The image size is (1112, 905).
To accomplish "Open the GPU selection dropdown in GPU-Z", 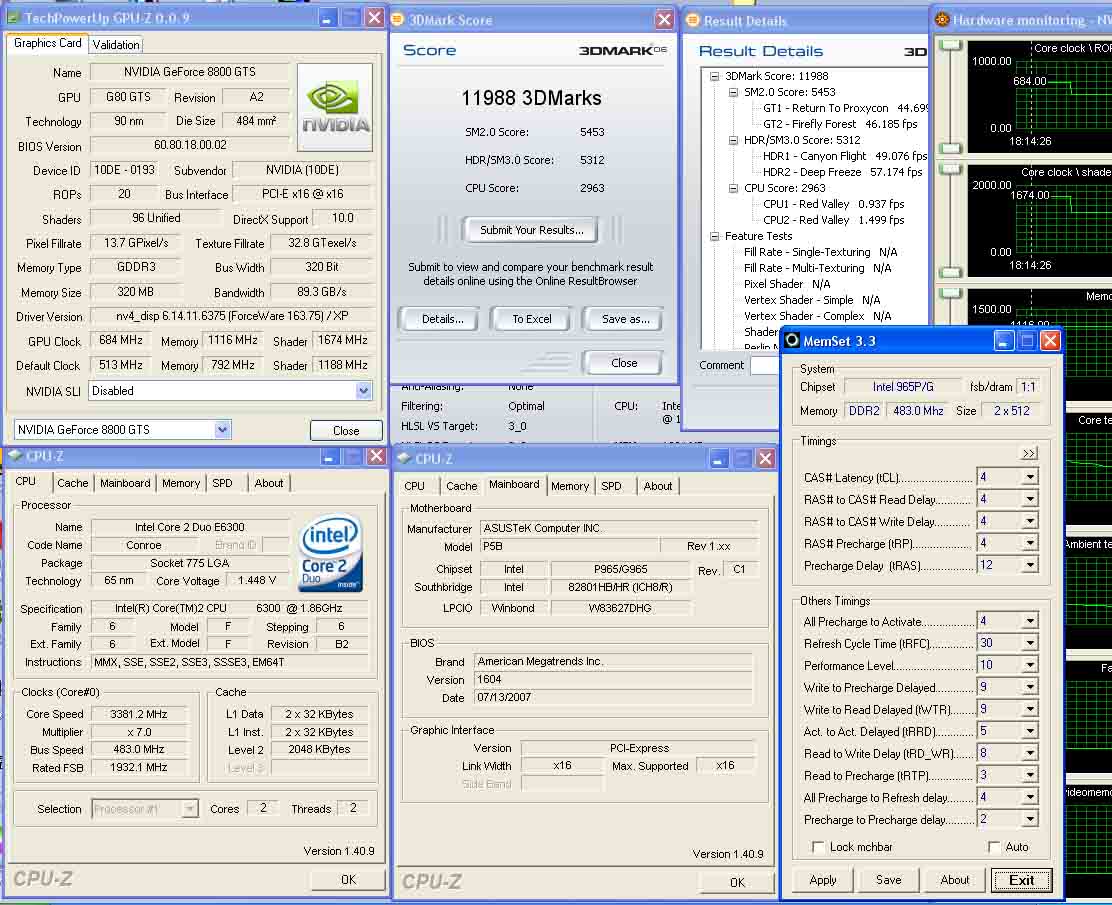I will 222,429.
